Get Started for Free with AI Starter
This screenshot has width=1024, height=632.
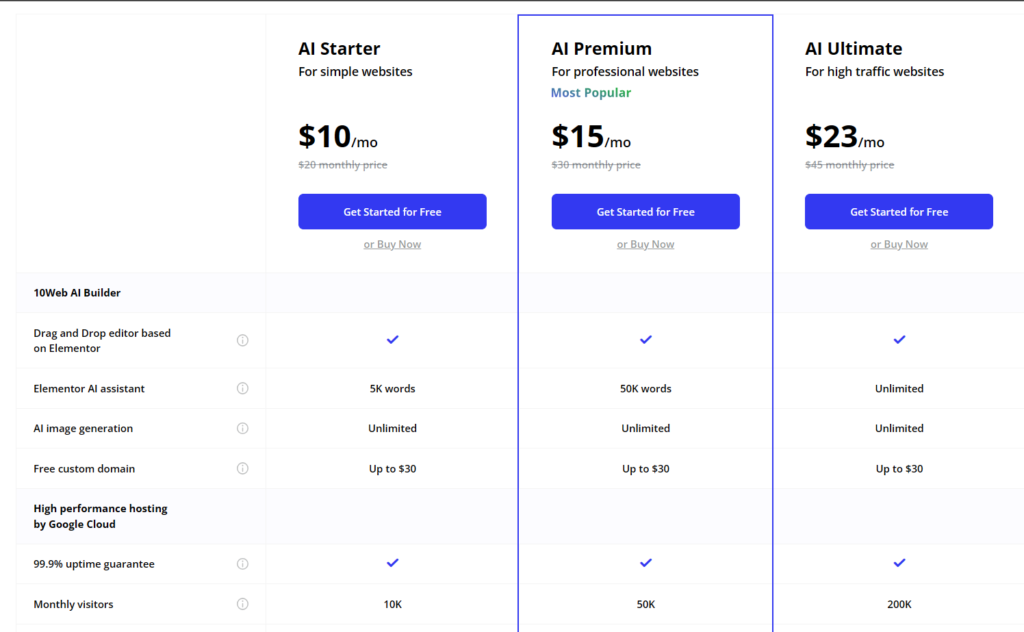click(392, 212)
